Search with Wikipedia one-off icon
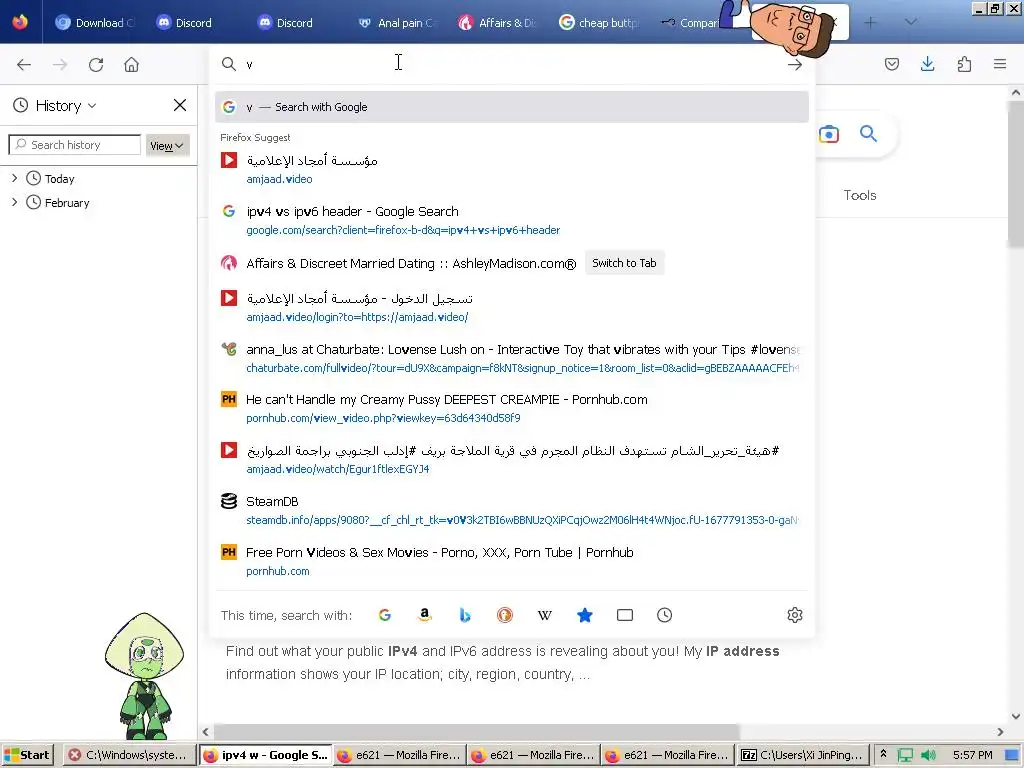The image size is (1024, 768). tap(545, 615)
